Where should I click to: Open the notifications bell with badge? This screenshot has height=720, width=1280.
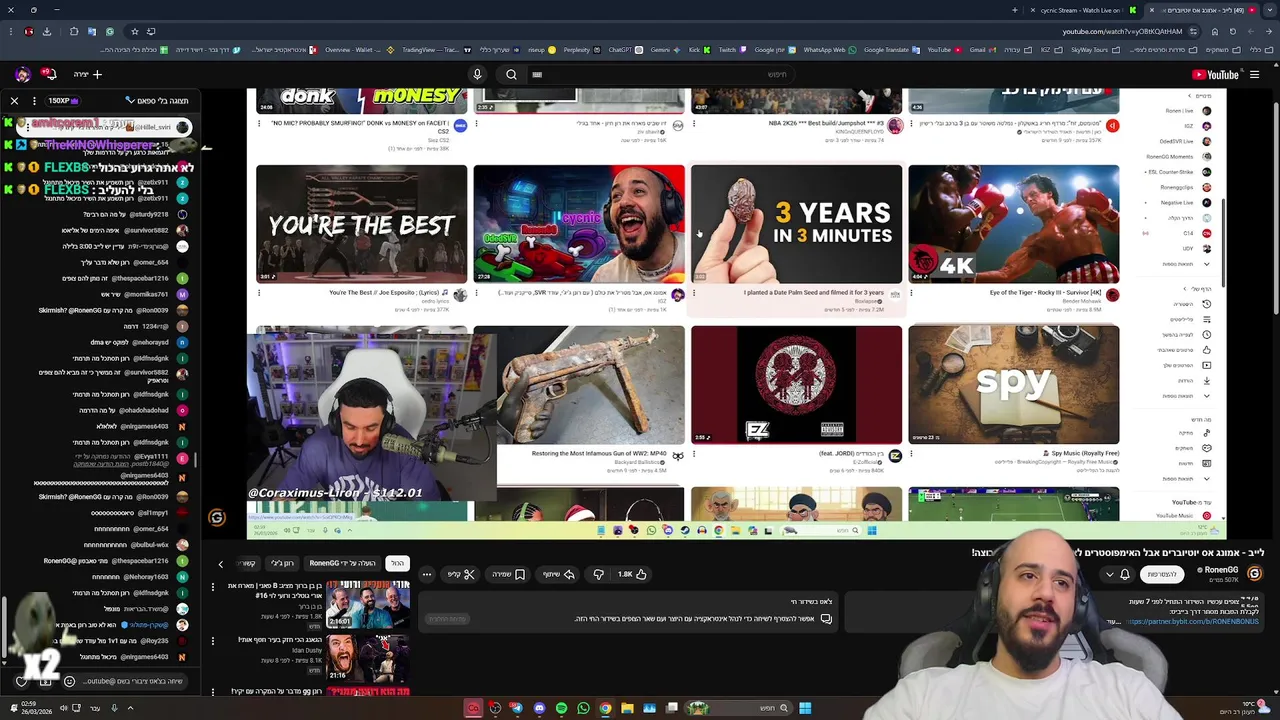pyautogui.click(x=48, y=74)
